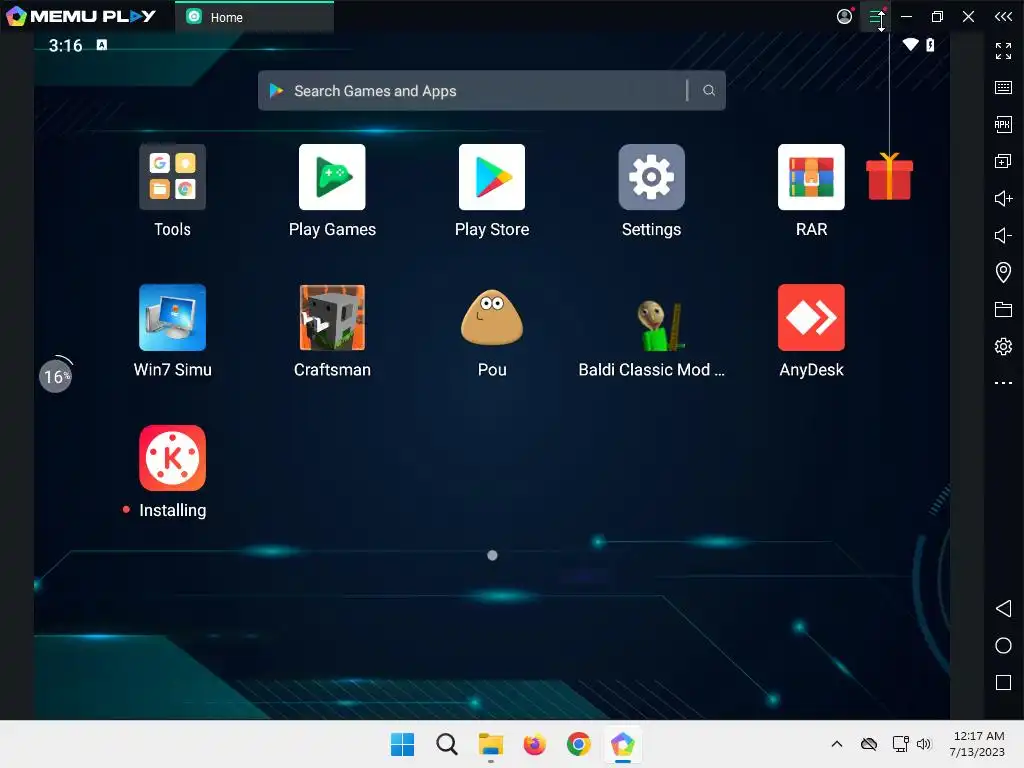Select MEmu Play taskbar icon
This screenshot has width=1024, height=768.
pos(622,744)
